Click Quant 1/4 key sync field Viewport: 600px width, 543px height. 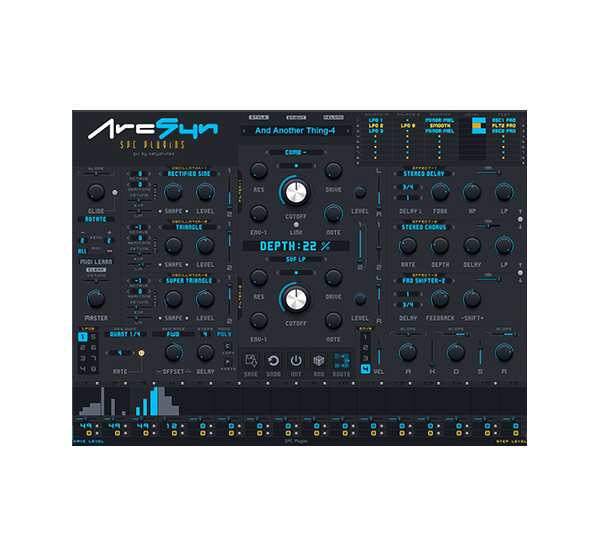(125, 334)
